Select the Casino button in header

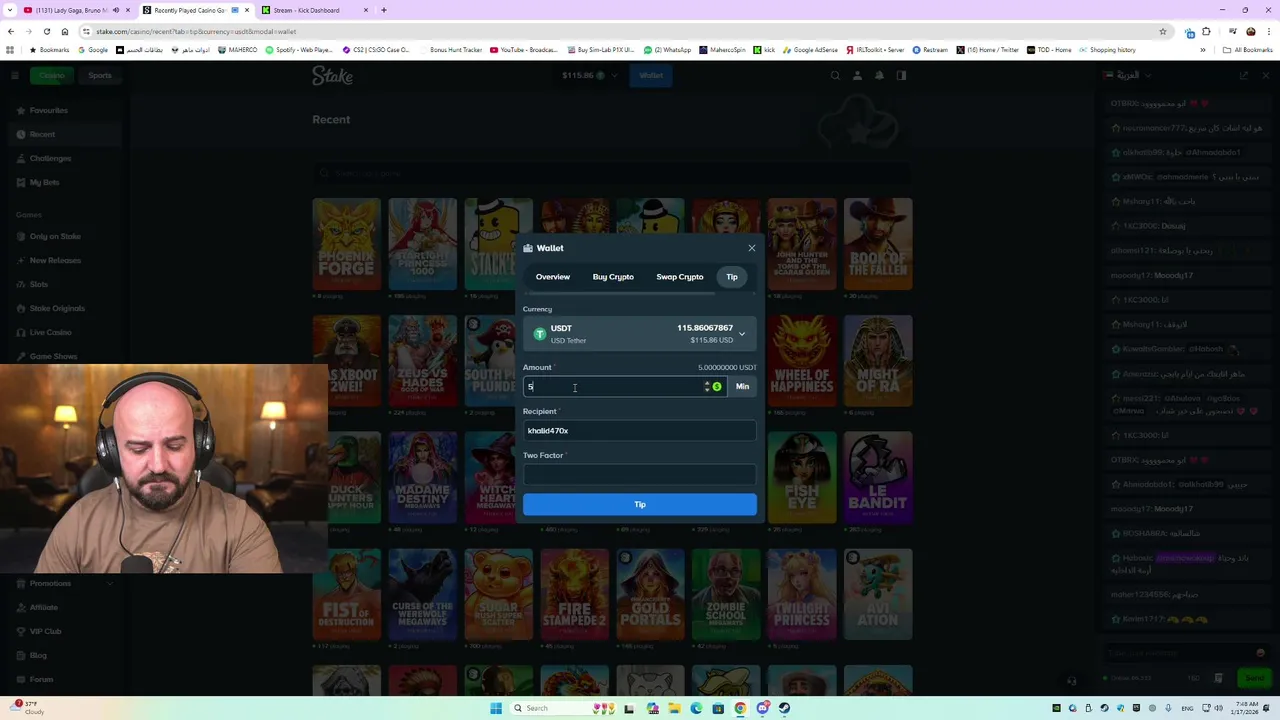pos(52,75)
